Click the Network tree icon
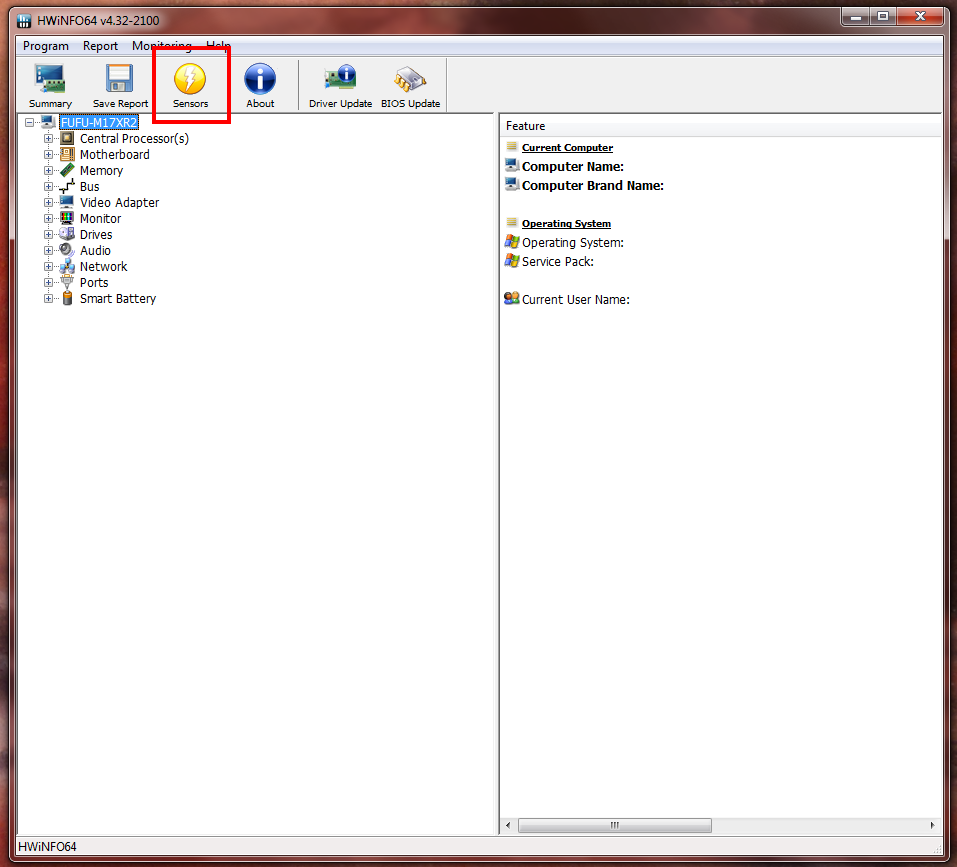 pos(67,266)
